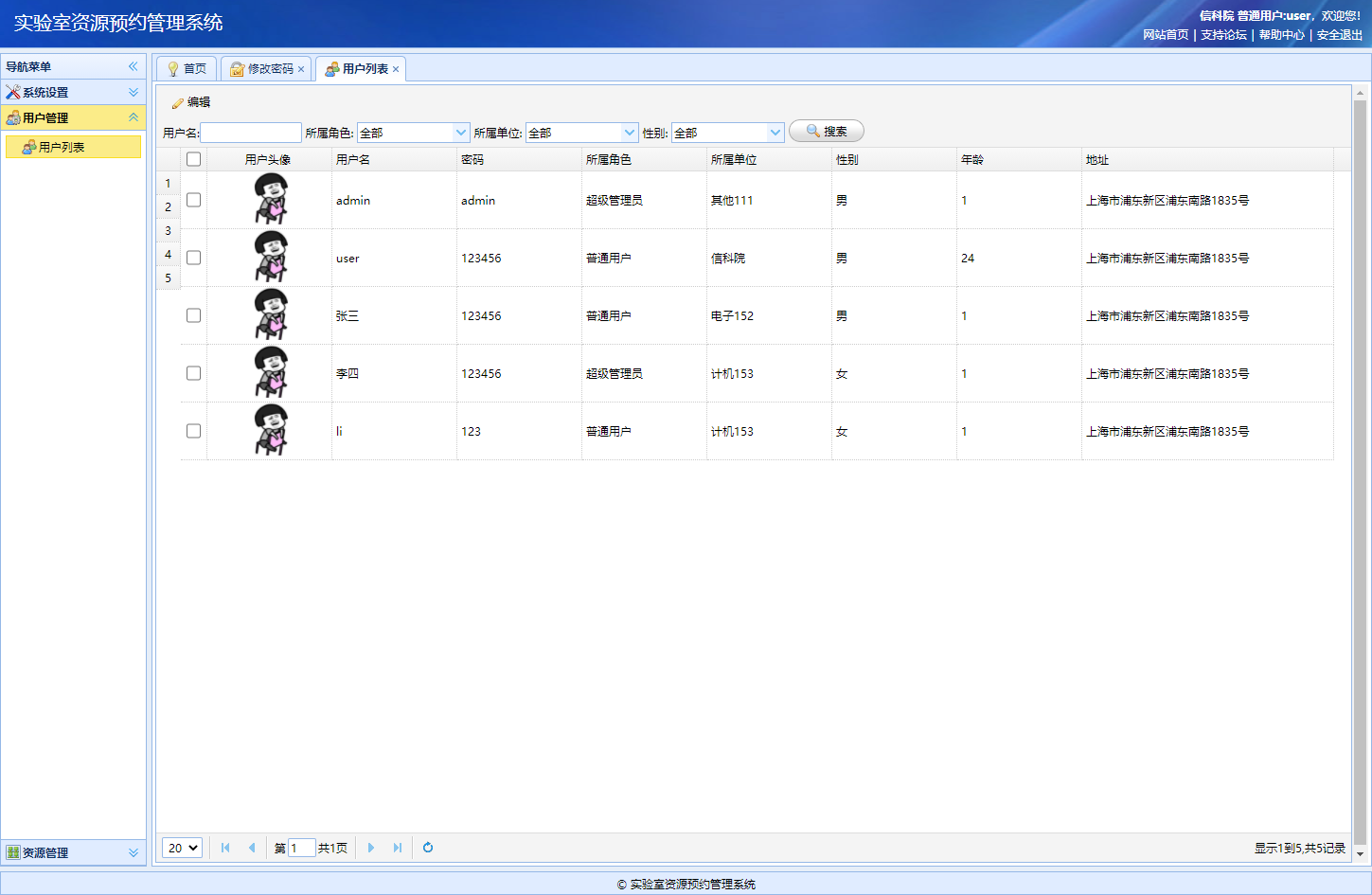Screen dimensions: 1372x895
Task: Switch to the 首页 home tab
Action: click(187, 69)
